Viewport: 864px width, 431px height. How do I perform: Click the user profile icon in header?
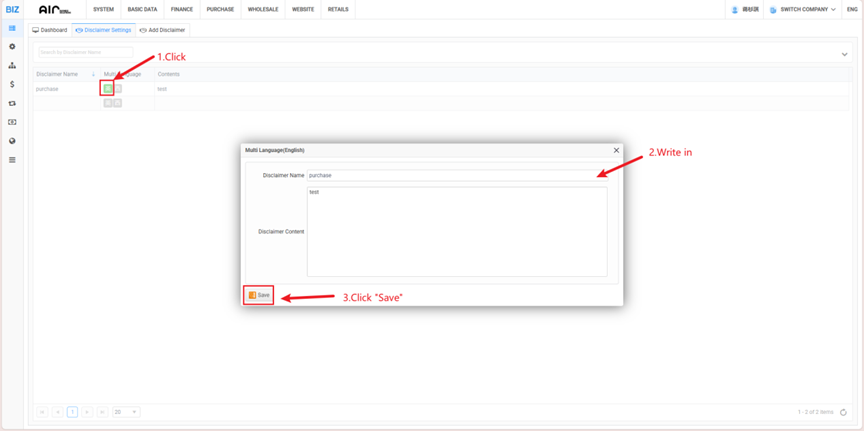click(x=735, y=10)
